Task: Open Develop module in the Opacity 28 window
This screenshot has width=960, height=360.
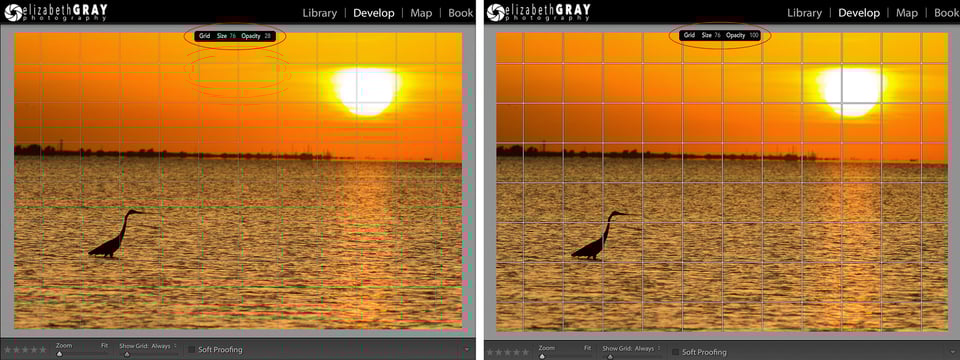Action: (374, 12)
